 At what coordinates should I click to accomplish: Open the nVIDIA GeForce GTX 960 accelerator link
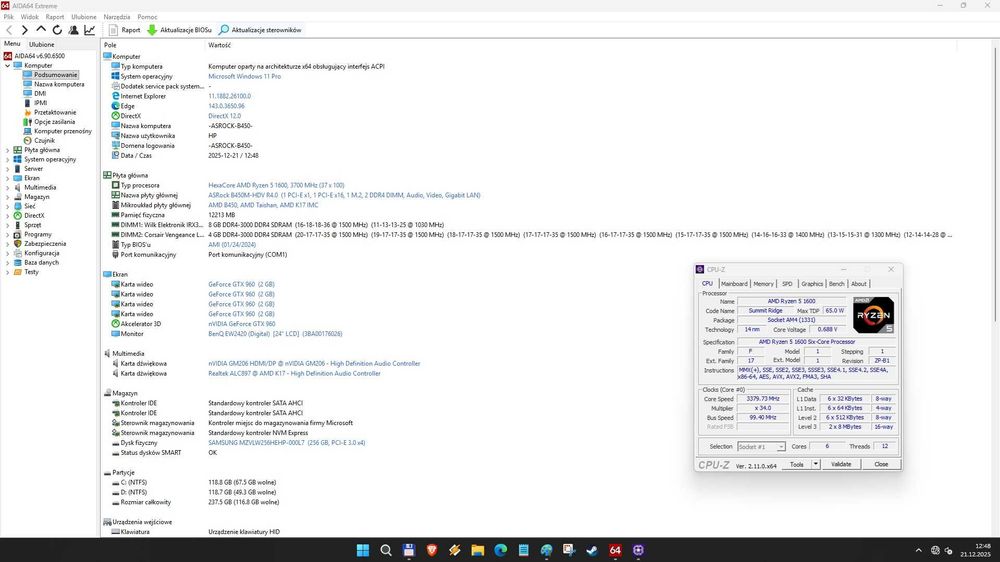(x=242, y=324)
